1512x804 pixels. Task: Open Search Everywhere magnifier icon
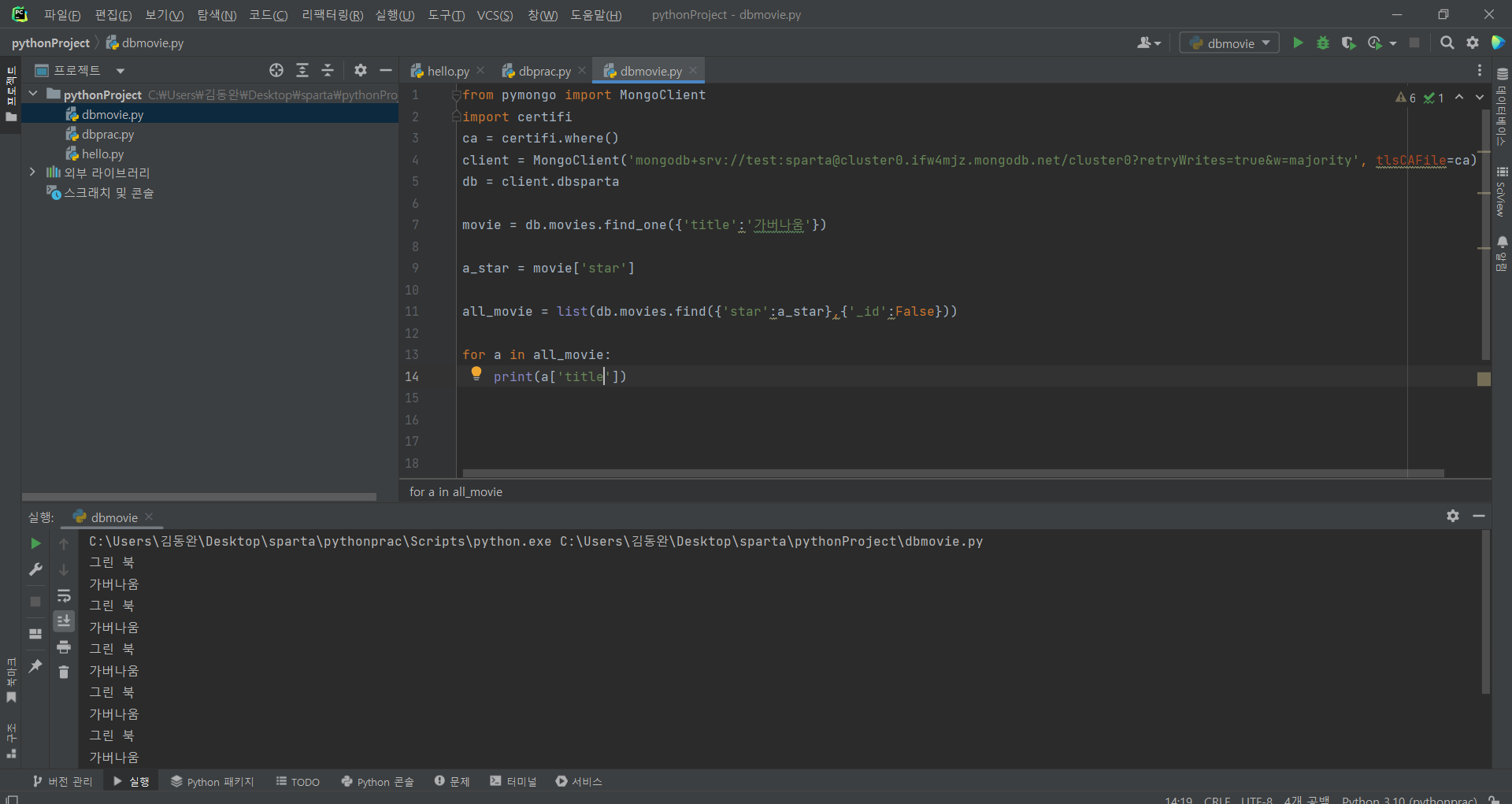pyautogui.click(x=1447, y=43)
